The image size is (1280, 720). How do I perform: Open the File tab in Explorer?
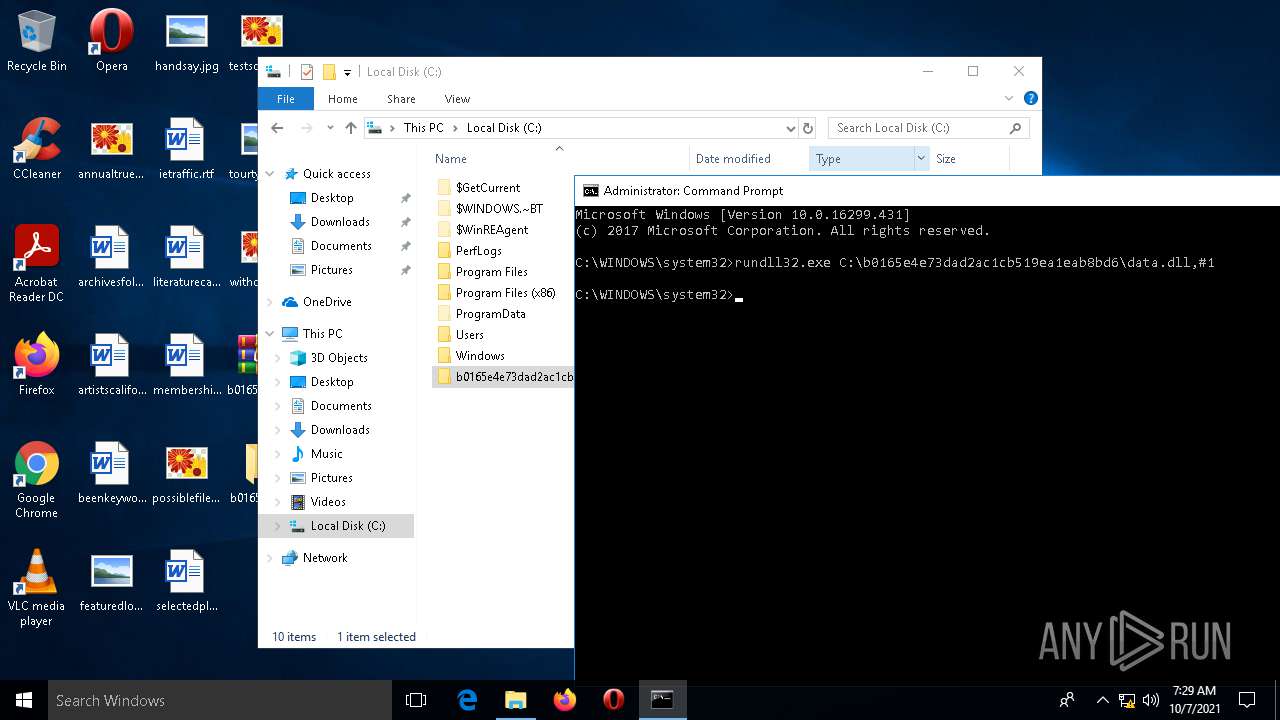pos(286,99)
